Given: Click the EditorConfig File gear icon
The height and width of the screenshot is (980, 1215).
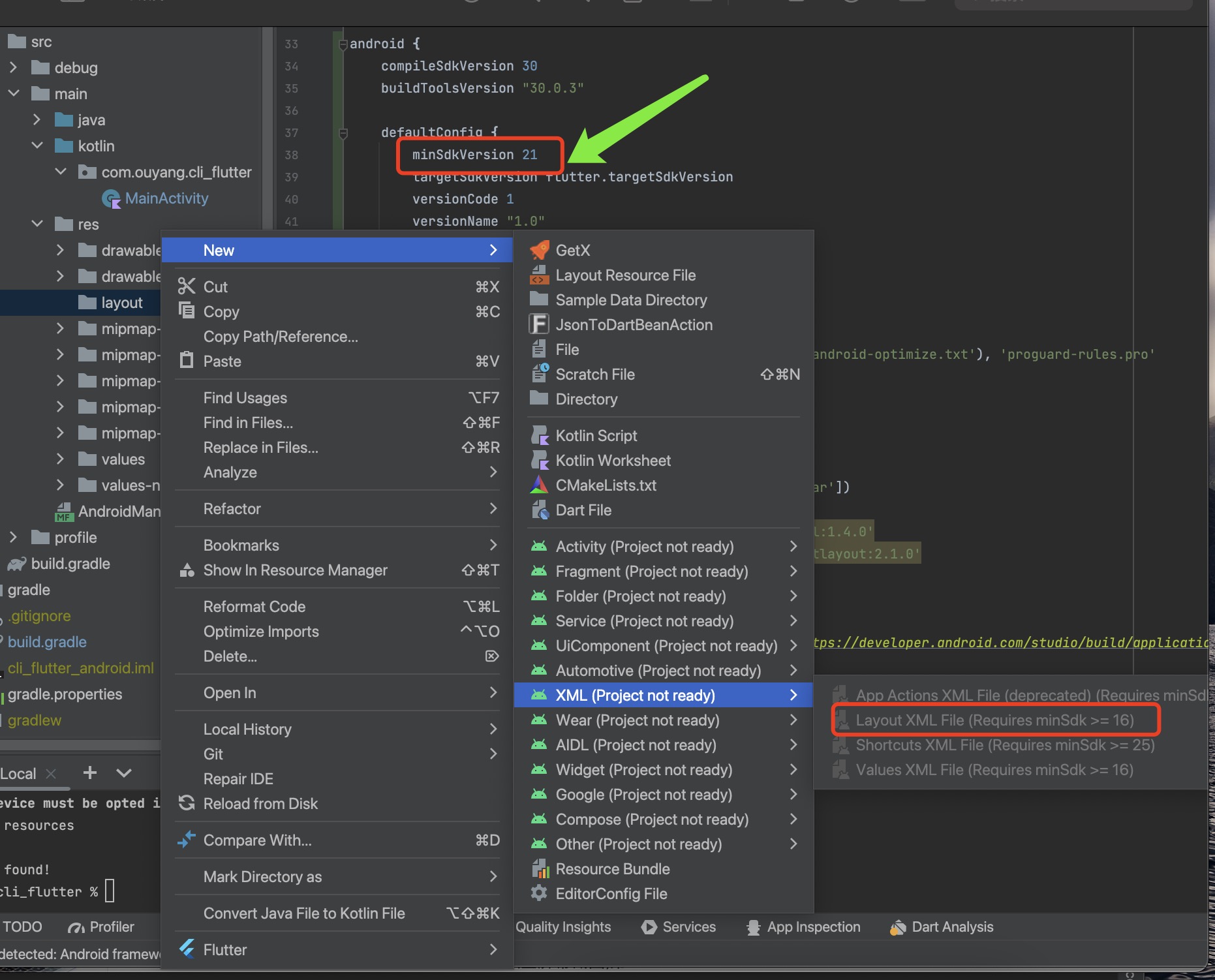Looking at the screenshot, I should pyautogui.click(x=539, y=893).
